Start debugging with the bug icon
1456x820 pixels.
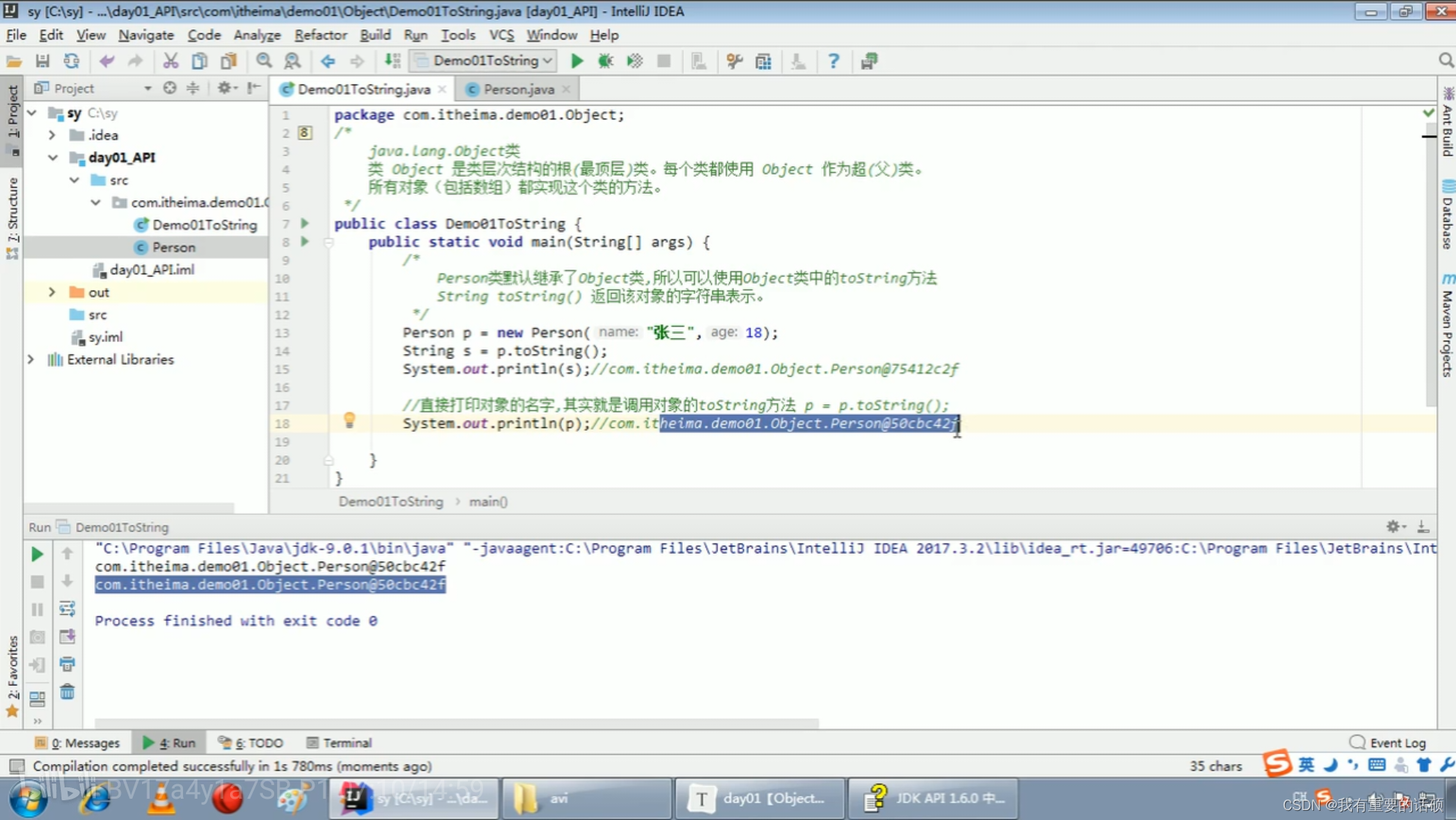click(x=605, y=61)
